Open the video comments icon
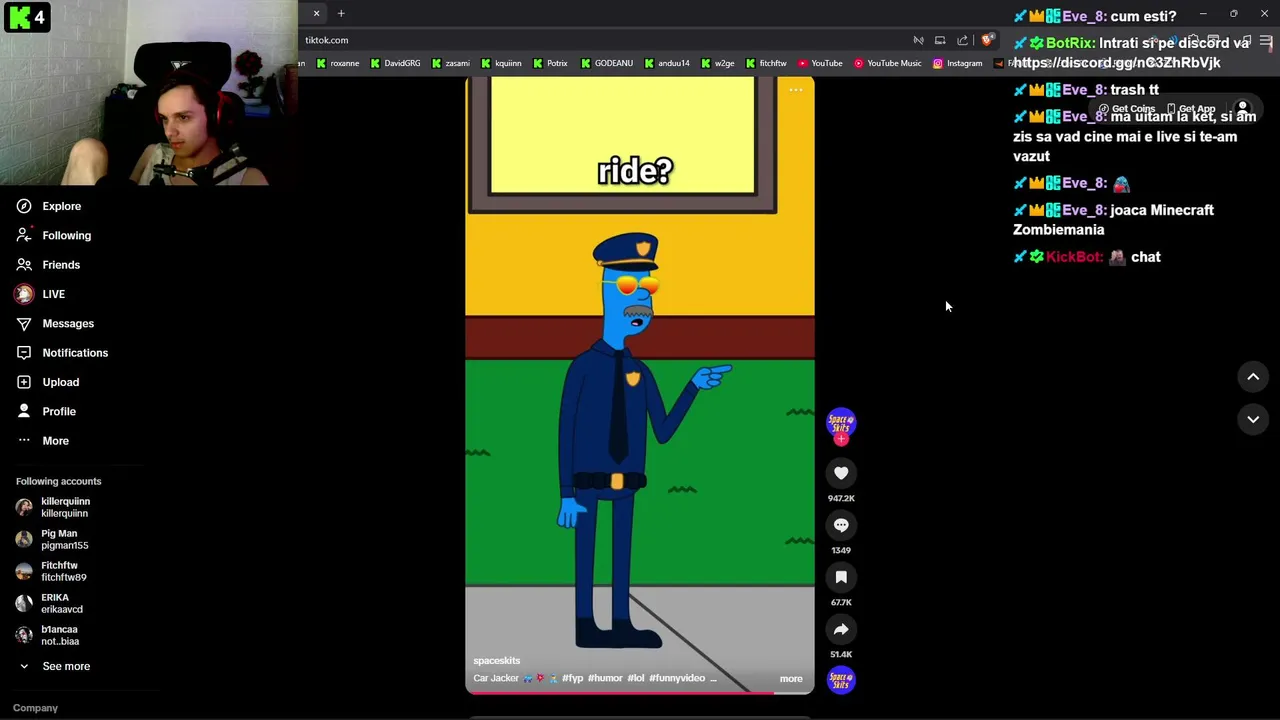The image size is (1280, 720). pyautogui.click(x=841, y=525)
